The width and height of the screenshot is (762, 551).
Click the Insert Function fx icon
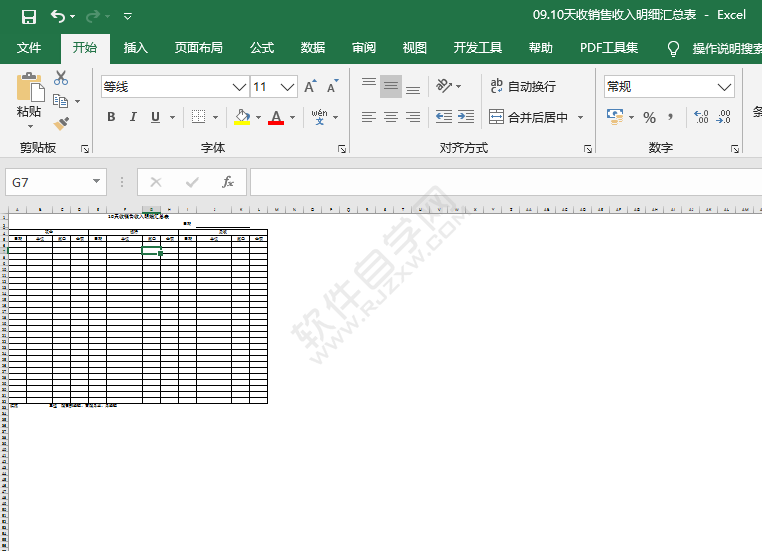click(x=228, y=182)
